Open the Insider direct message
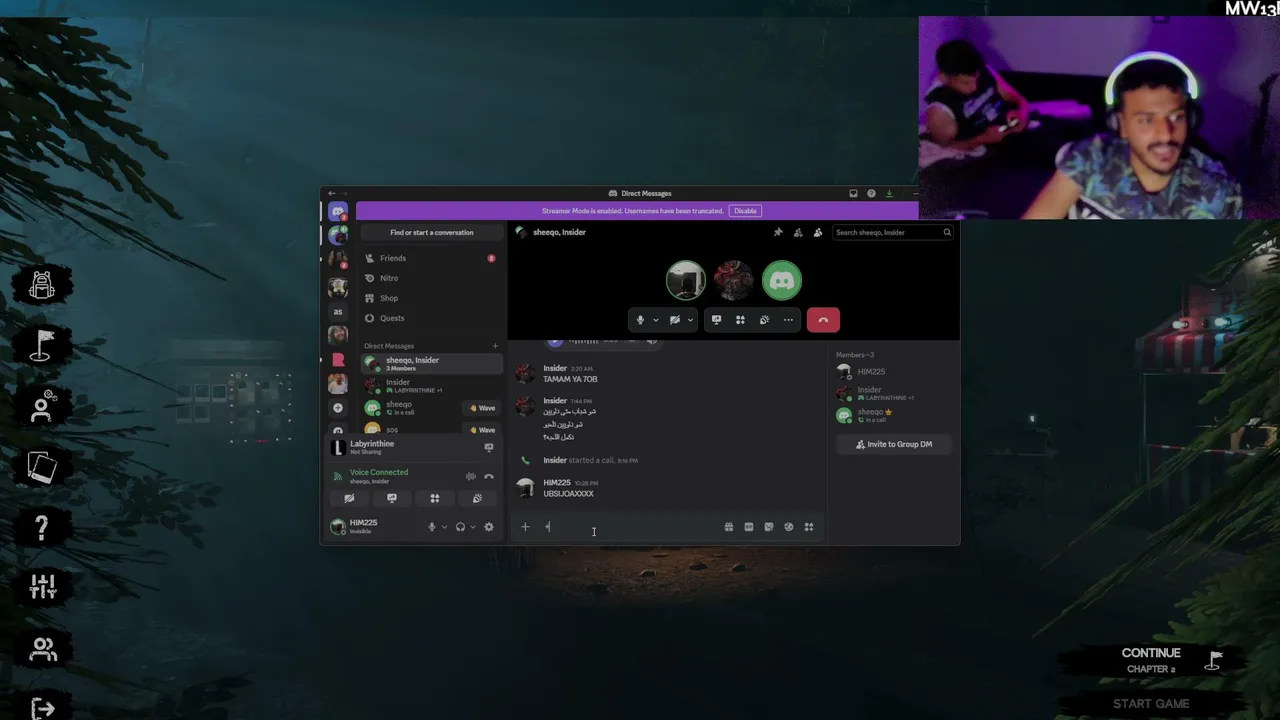Screen dimensions: 1280x720 tap(431, 385)
